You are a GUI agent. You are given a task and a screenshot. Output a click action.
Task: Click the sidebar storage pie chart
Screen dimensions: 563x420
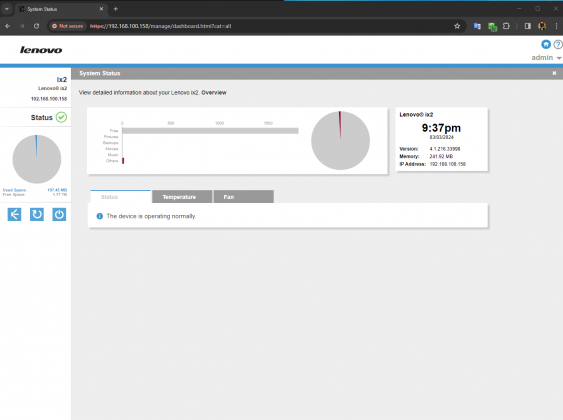[37, 159]
